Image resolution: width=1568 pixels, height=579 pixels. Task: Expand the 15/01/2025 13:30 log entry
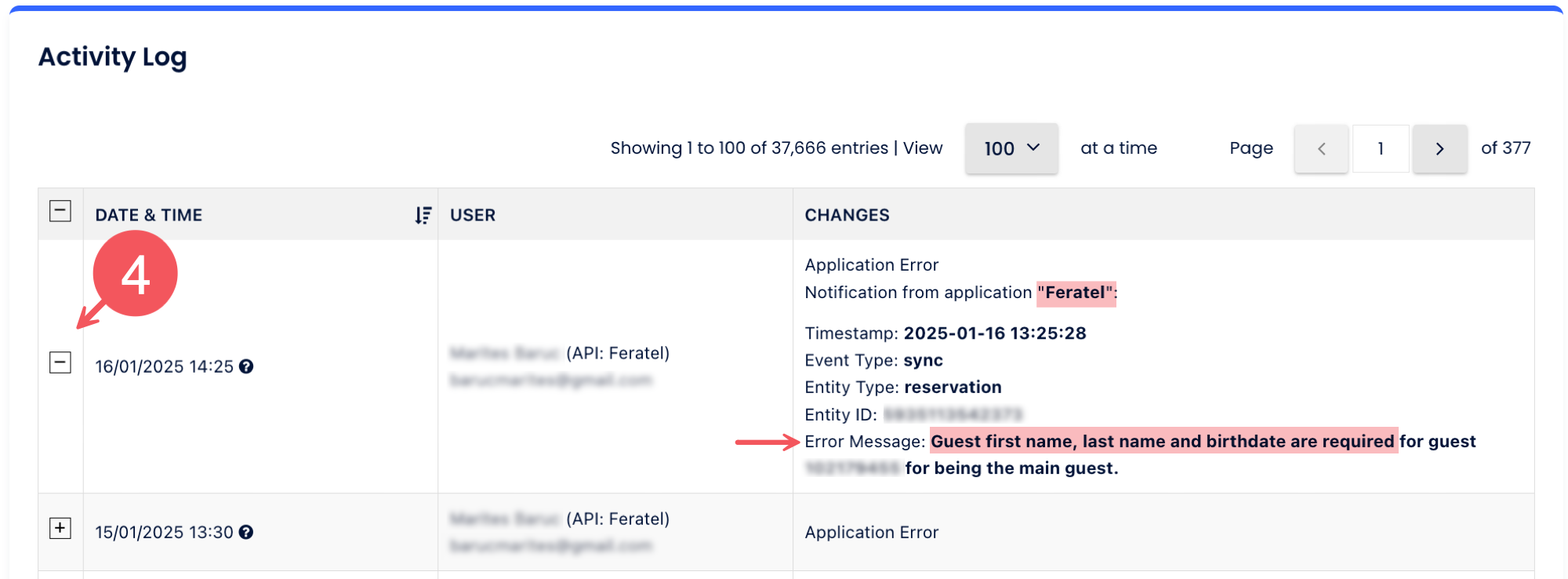tap(60, 528)
